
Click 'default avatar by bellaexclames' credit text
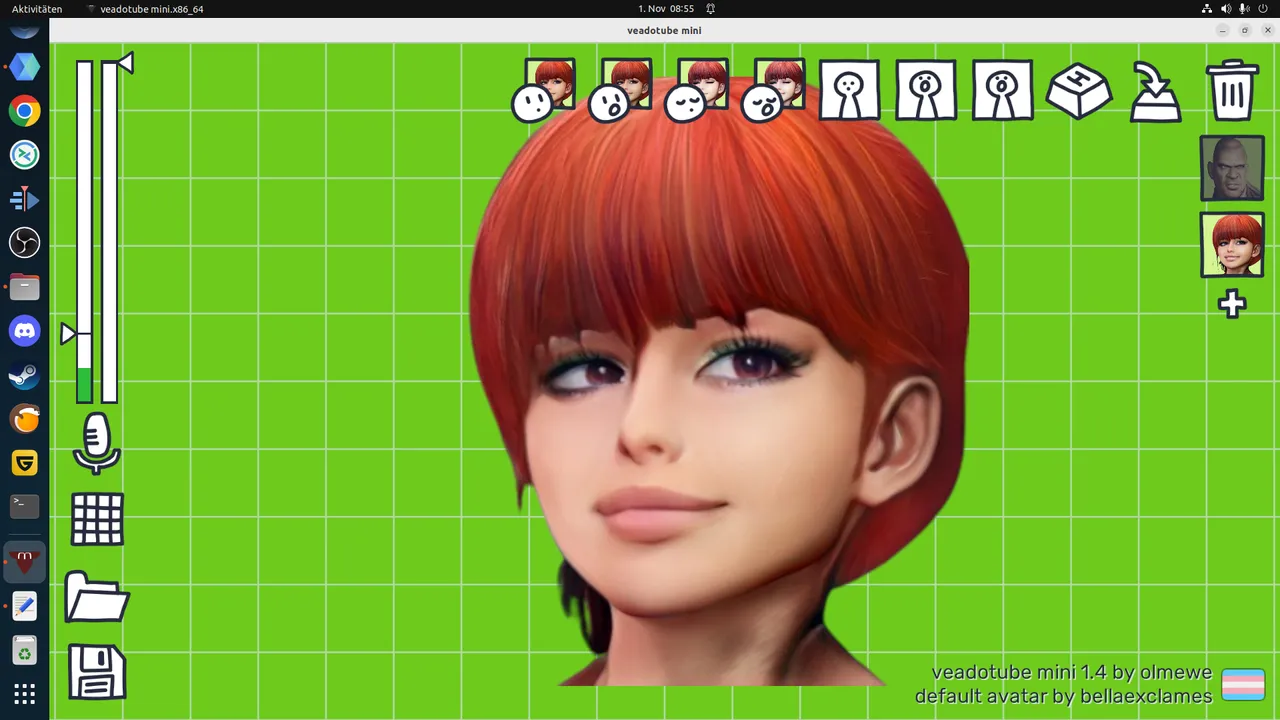[1063, 696]
